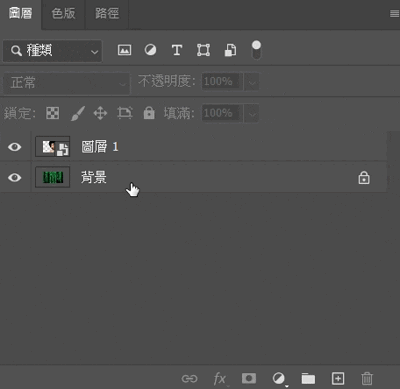Open the 正常 blend mode dropdown
Image resolution: width=400 pixels, height=389 pixels.
pyautogui.click(x=66, y=82)
